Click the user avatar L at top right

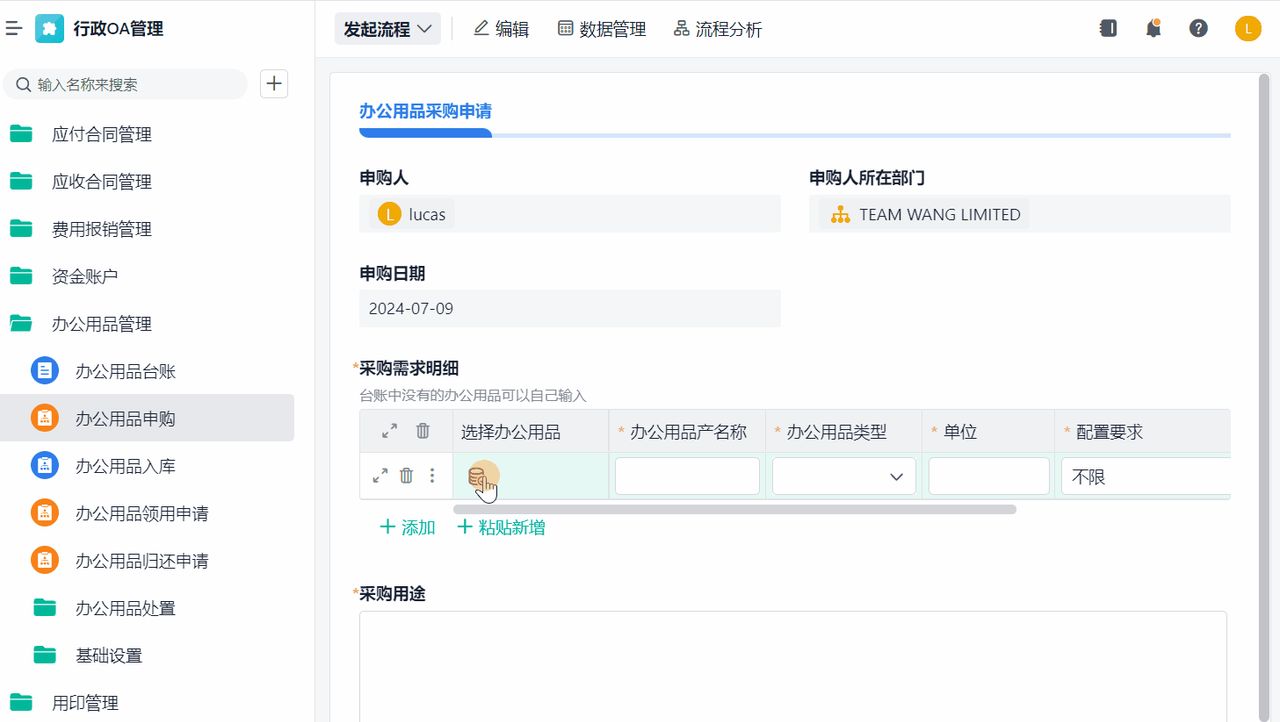point(1247,28)
